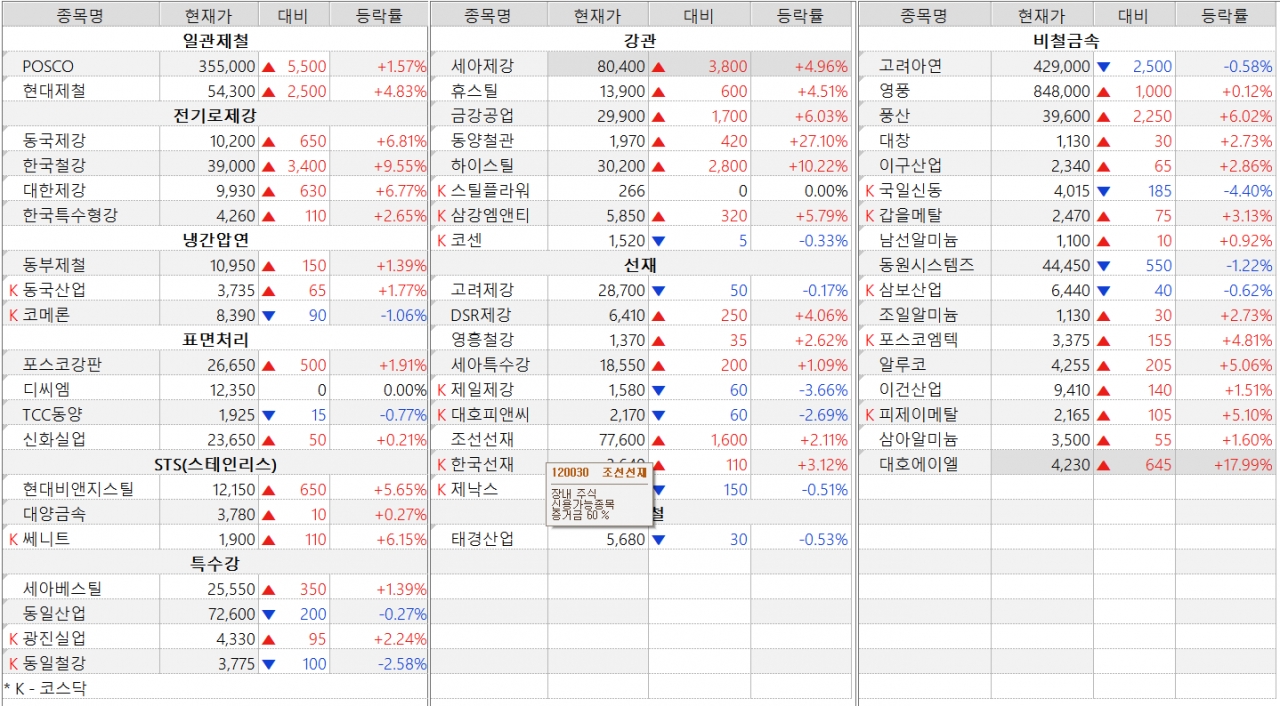Select the 풍산 stock name
Viewport: 1280px width, 706px height.
tap(895, 116)
